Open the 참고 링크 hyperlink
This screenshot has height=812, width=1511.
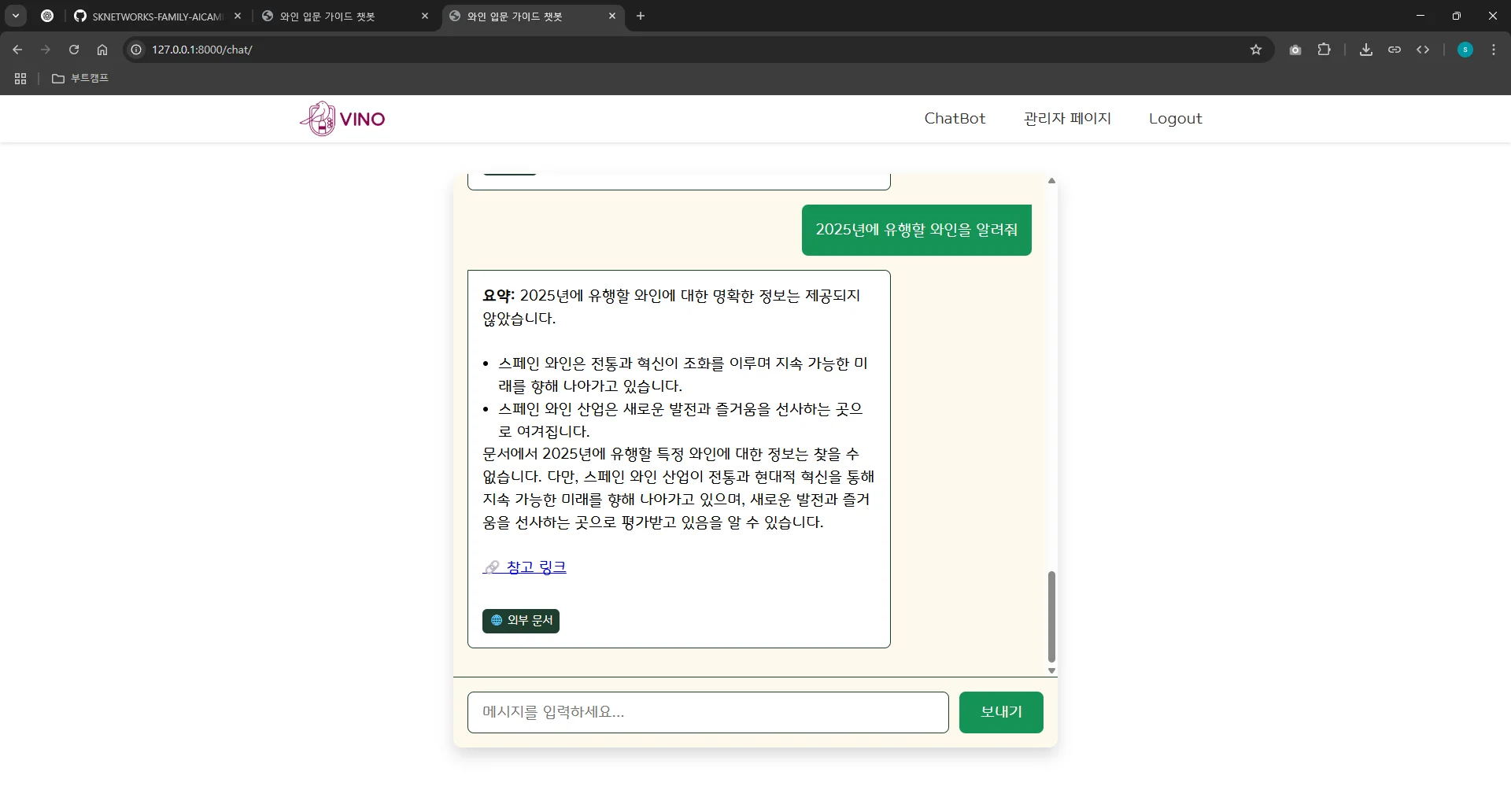pyautogui.click(x=524, y=567)
